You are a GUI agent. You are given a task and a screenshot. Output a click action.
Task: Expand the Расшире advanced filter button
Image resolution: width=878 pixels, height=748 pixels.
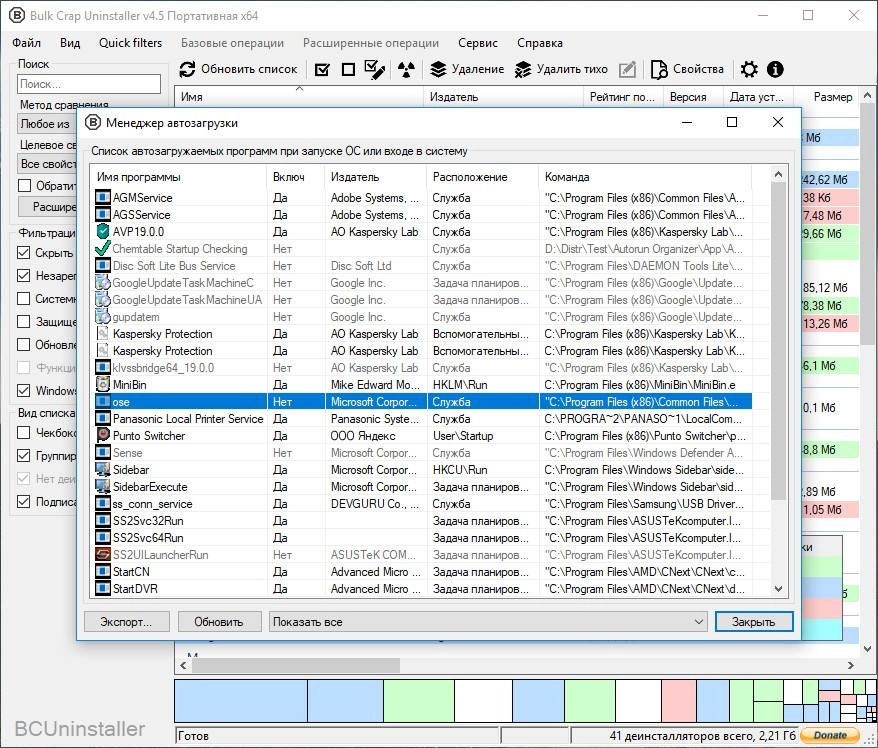(48, 207)
